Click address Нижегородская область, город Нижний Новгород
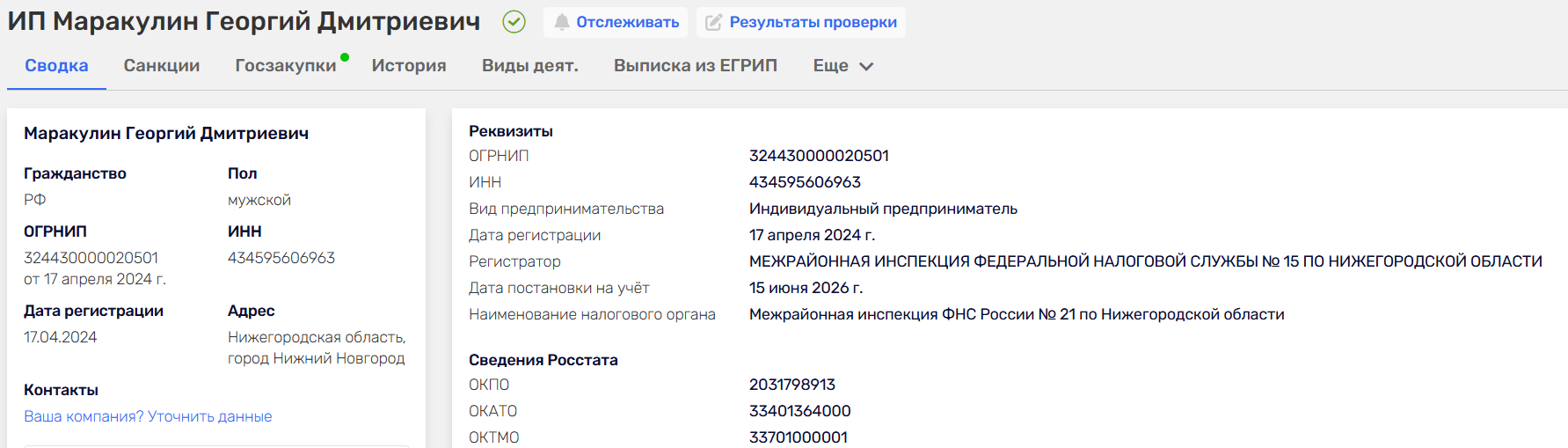Viewport: 1568px width, 448px height. coord(317,348)
